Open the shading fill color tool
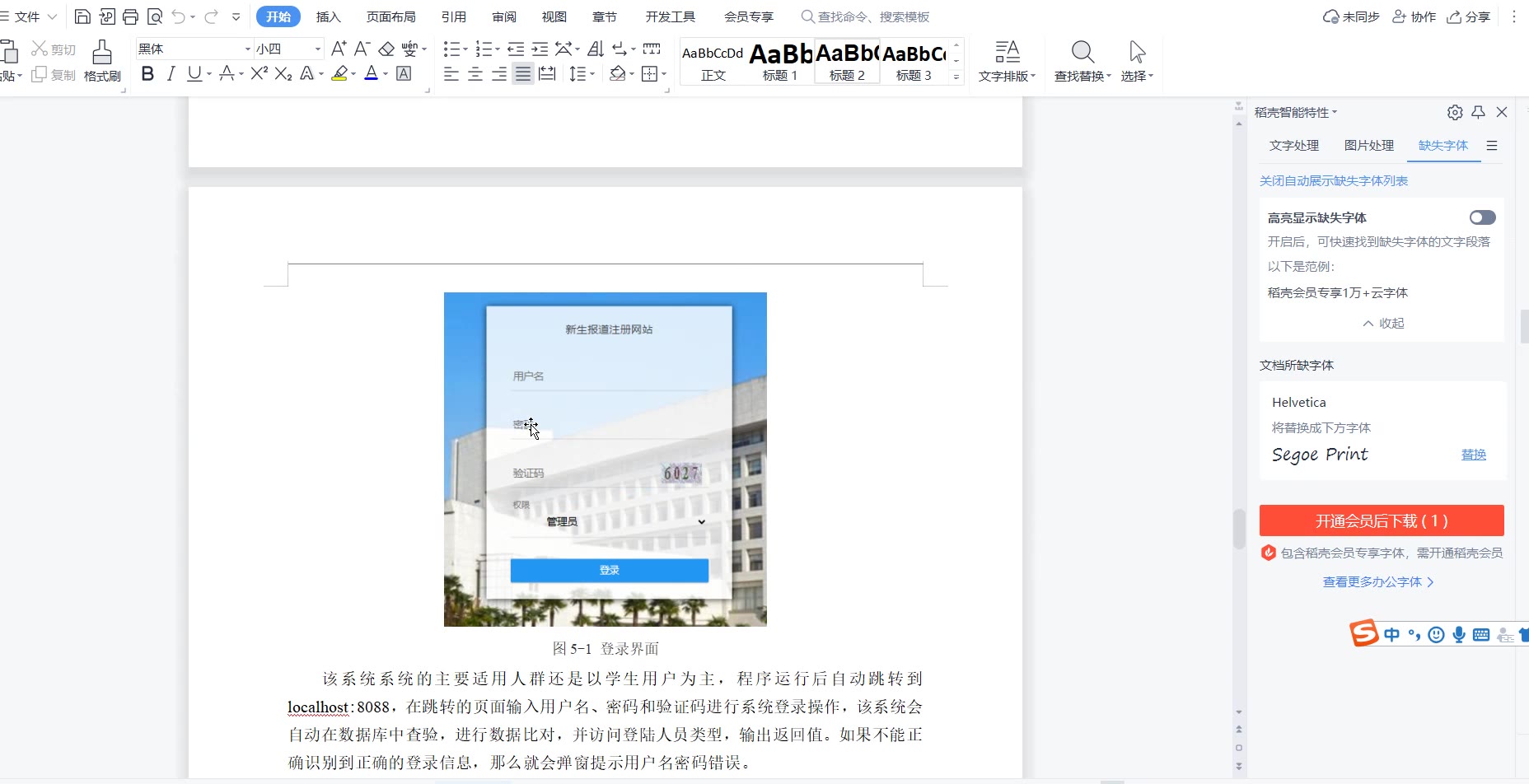Viewport: 1529px width, 784px height. (x=617, y=74)
